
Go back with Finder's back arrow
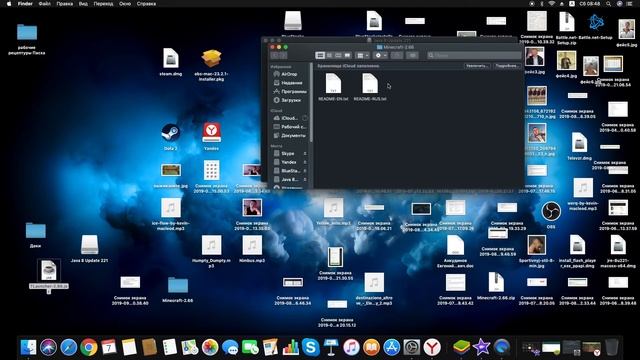275,55
